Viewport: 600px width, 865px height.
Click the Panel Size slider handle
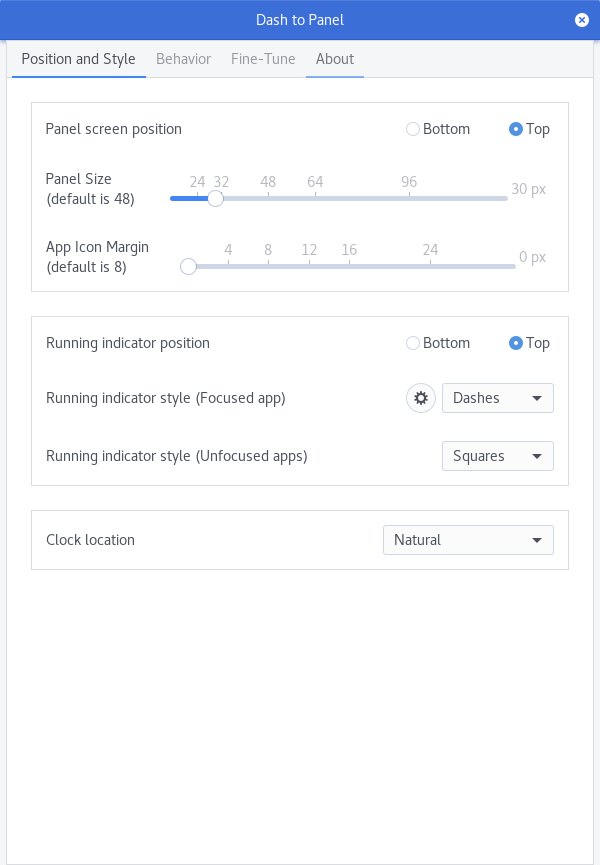pyautogui.click(x=215, y=199)
